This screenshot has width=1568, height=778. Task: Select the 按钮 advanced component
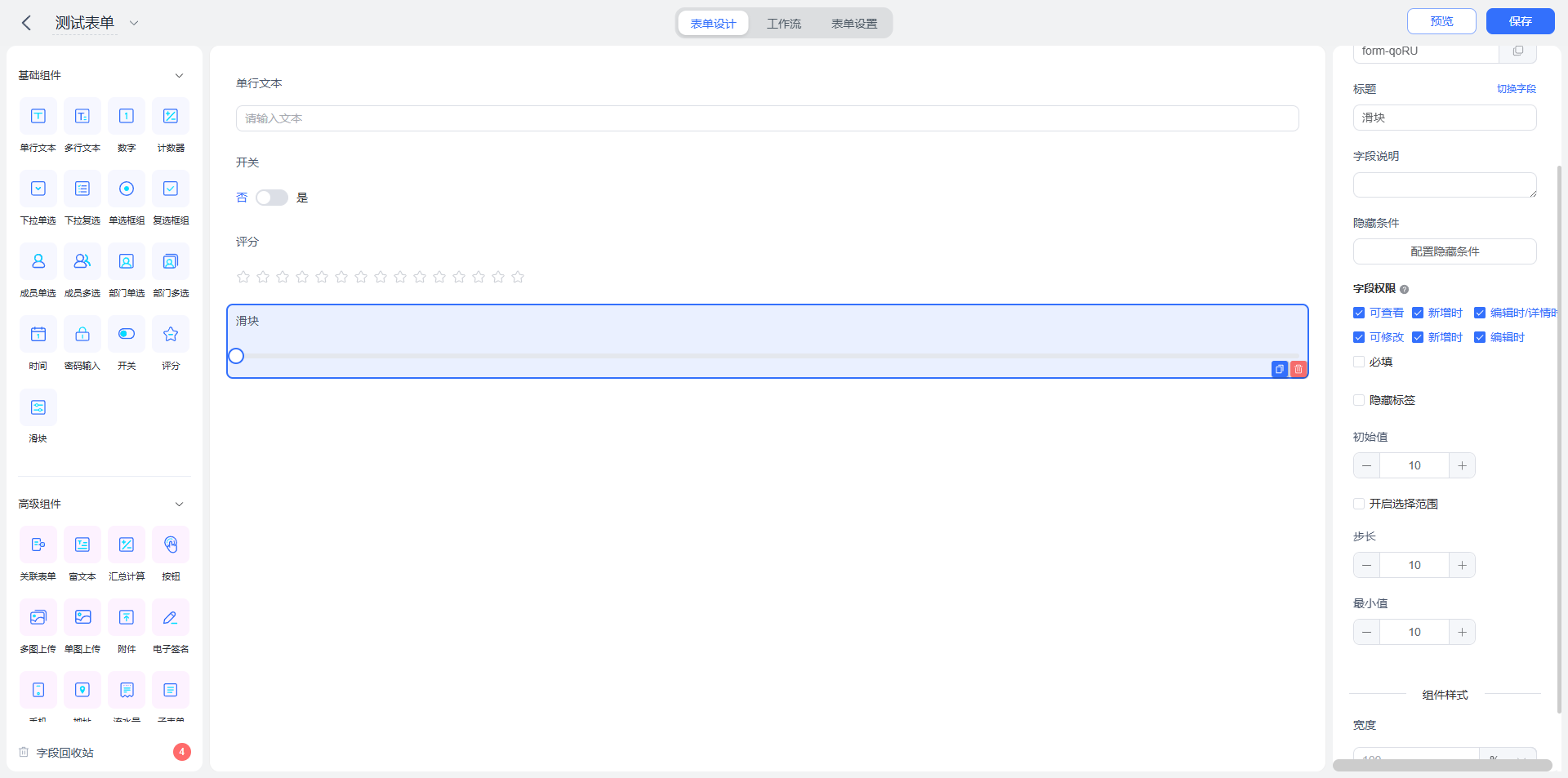pos(171,545)
